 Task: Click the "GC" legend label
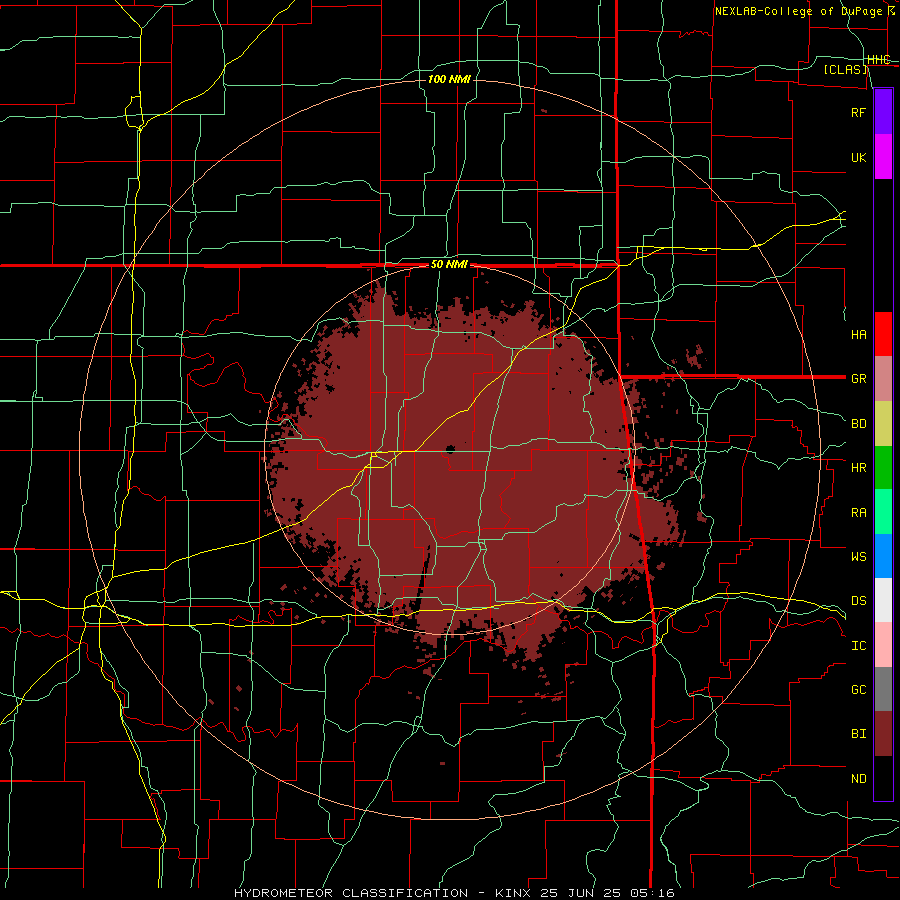(x=859, y=690)
